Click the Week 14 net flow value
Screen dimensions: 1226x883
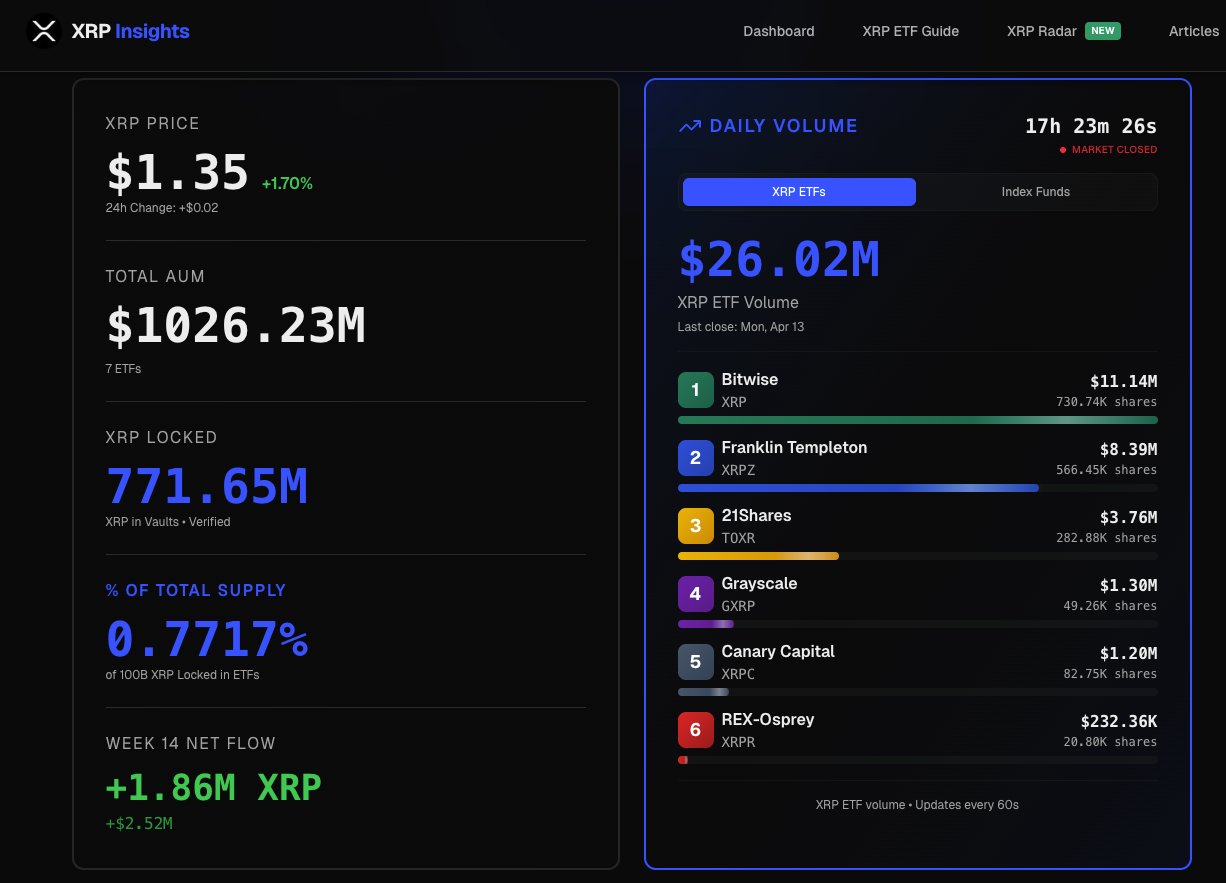(214, 788)
